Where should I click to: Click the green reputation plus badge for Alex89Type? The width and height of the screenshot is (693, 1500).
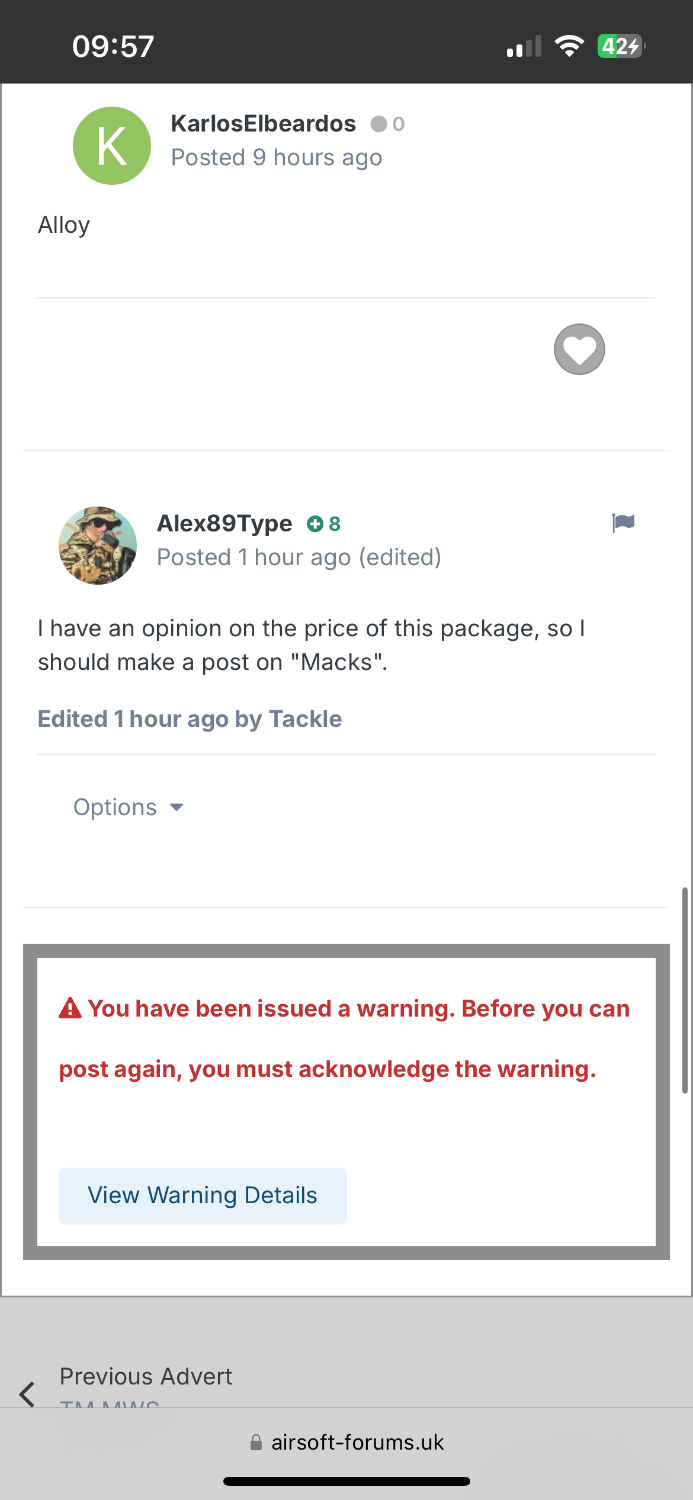click(315, 524)
